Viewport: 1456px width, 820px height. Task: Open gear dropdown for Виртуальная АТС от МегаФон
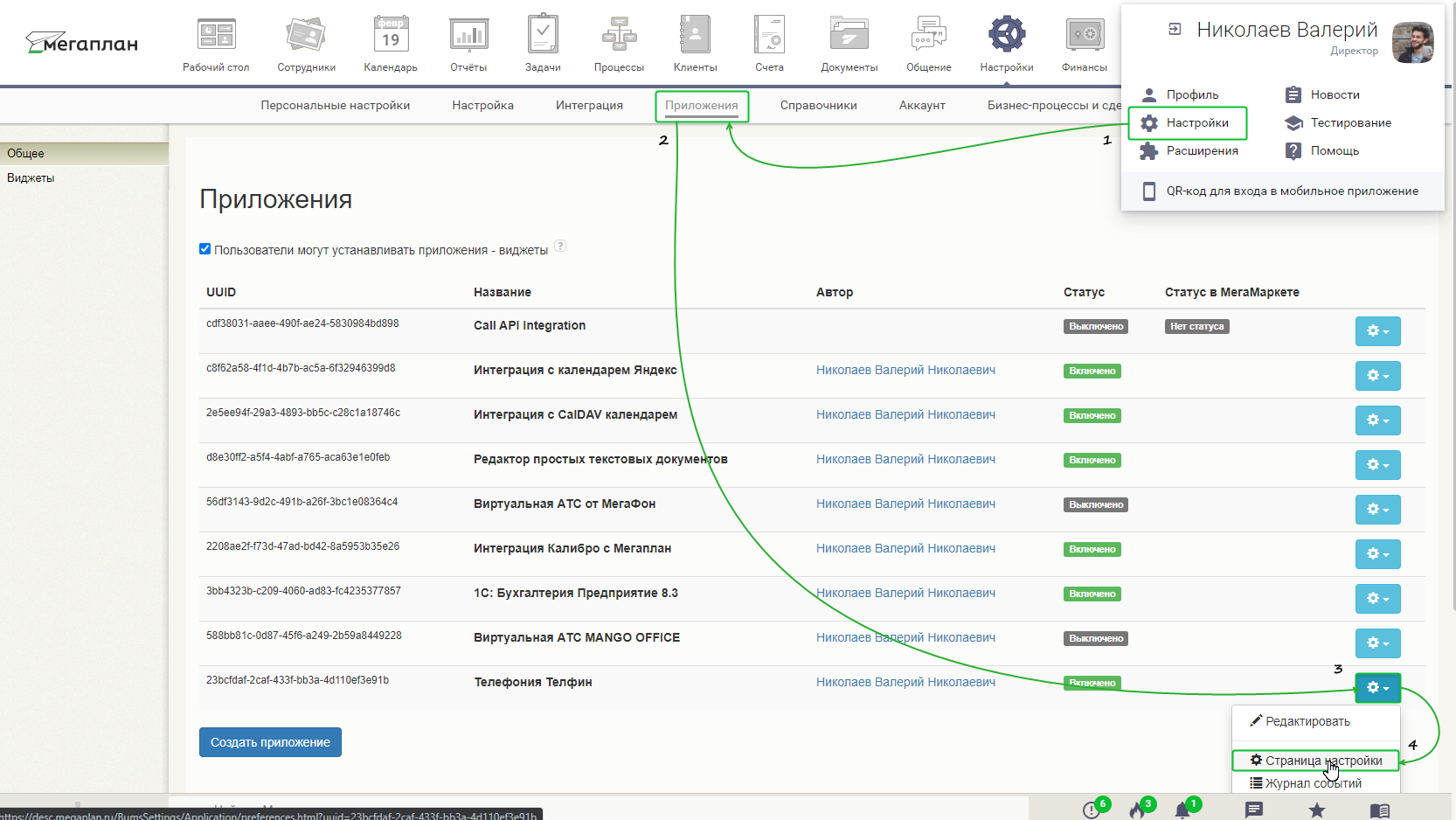point(1377,510)
